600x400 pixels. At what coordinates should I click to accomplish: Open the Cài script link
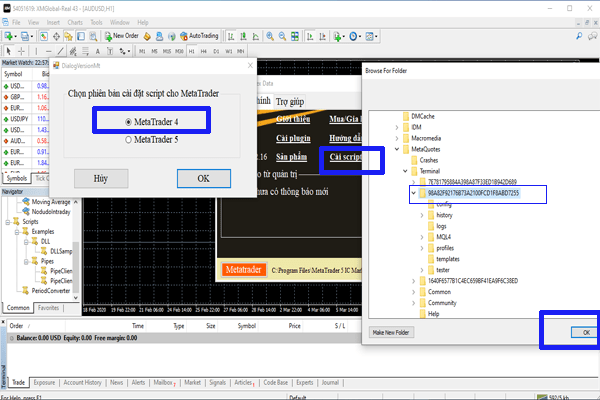(345, 157)
